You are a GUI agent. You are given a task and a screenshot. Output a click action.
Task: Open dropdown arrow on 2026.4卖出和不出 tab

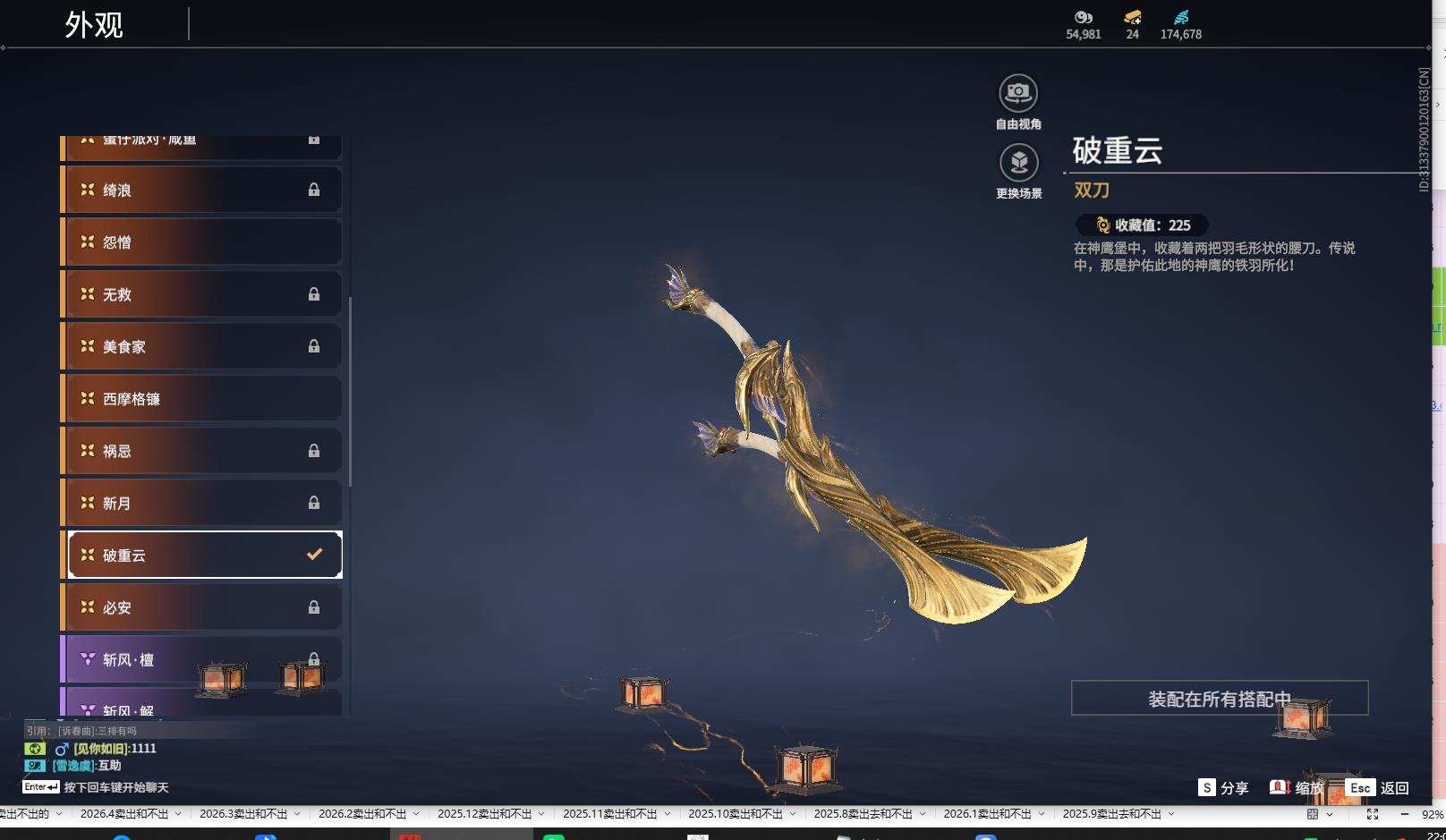click(x=178, y=814)
